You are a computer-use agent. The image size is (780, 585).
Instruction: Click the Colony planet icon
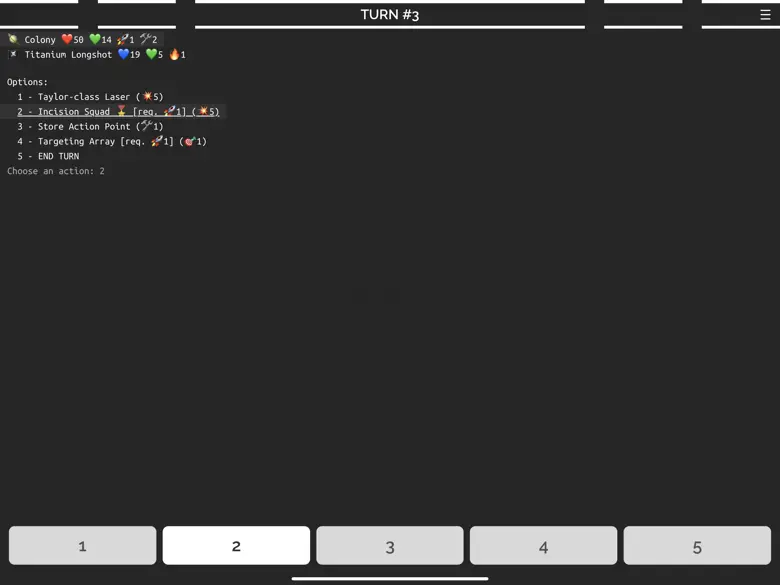point(13,39)
